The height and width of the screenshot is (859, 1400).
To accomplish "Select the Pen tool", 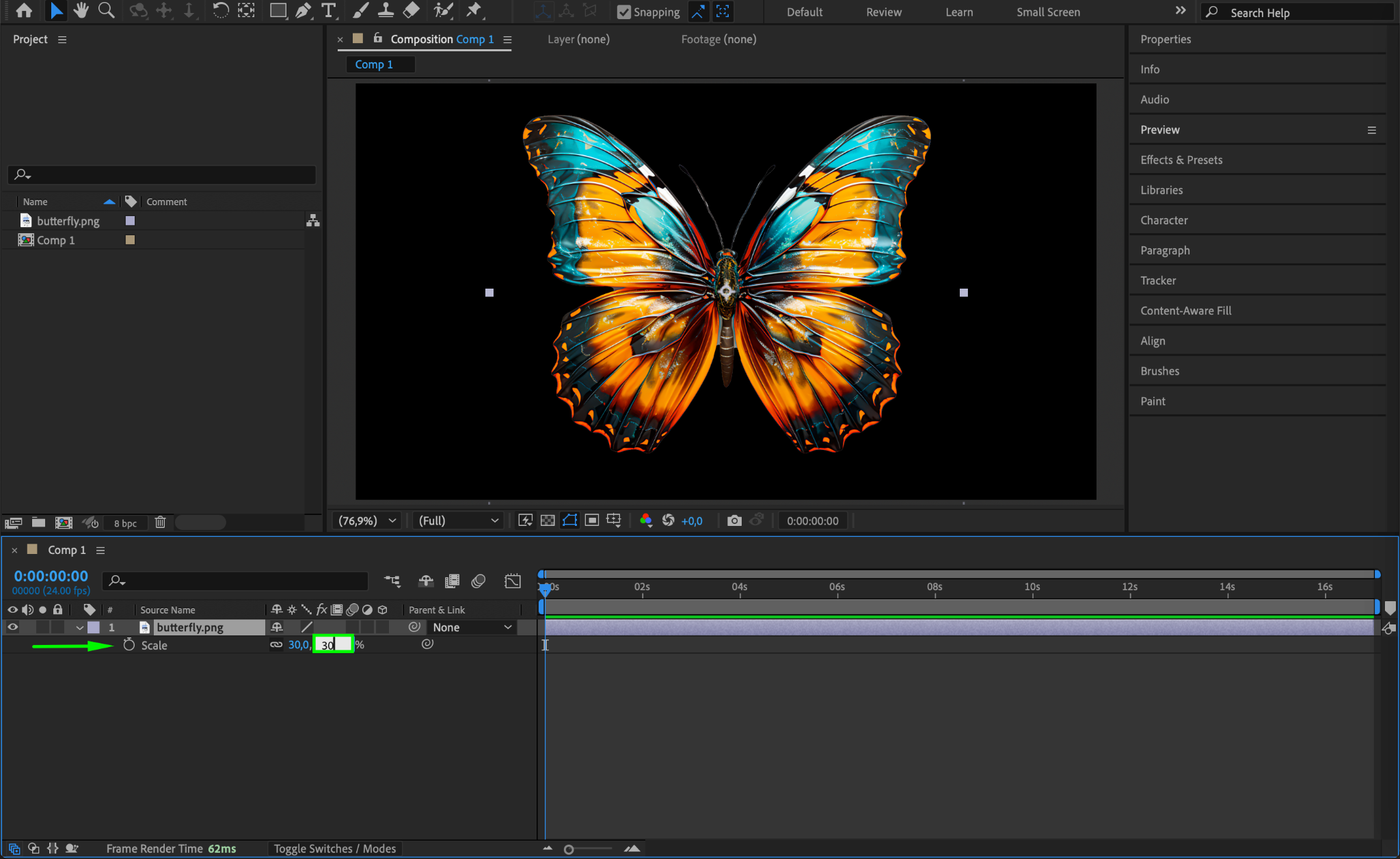I will 303,10.
